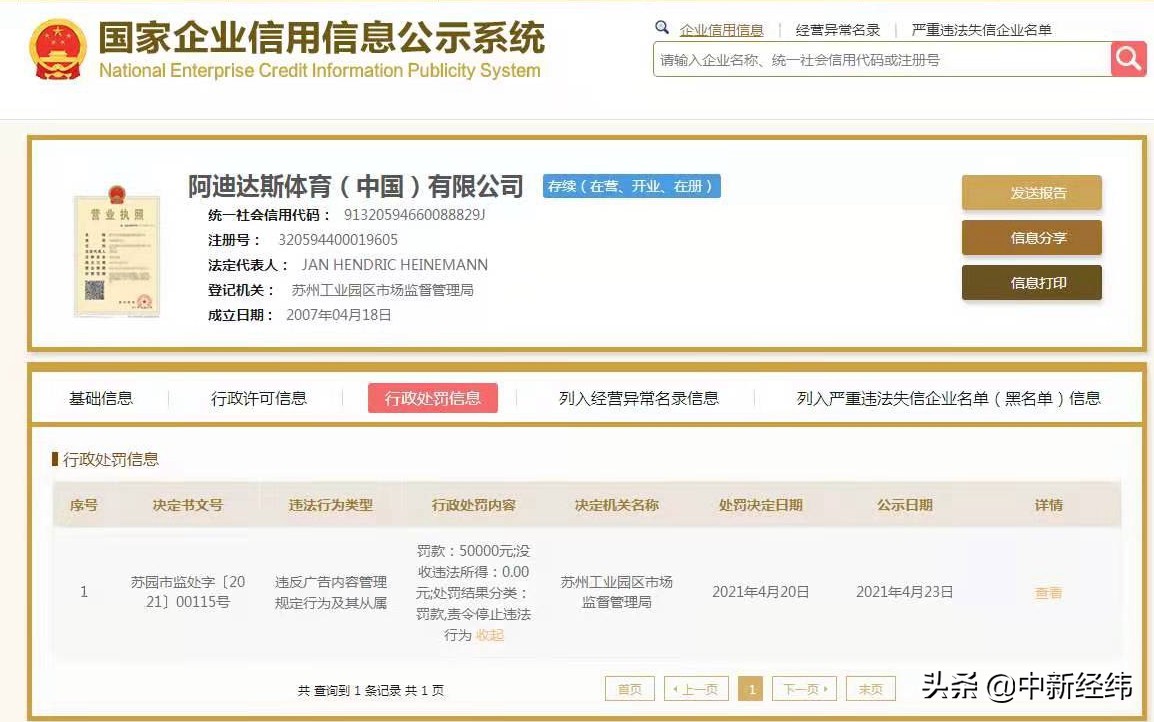Screen dimensions: 1154x722
Task: Click the 信息分享 button
Action: pyautogui.click(x=1031, y=238)
